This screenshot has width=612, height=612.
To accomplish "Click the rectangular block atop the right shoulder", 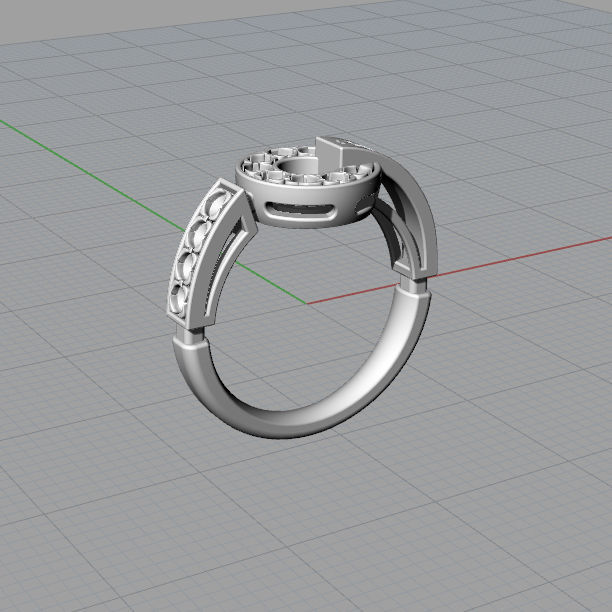I will pos(332,152).
